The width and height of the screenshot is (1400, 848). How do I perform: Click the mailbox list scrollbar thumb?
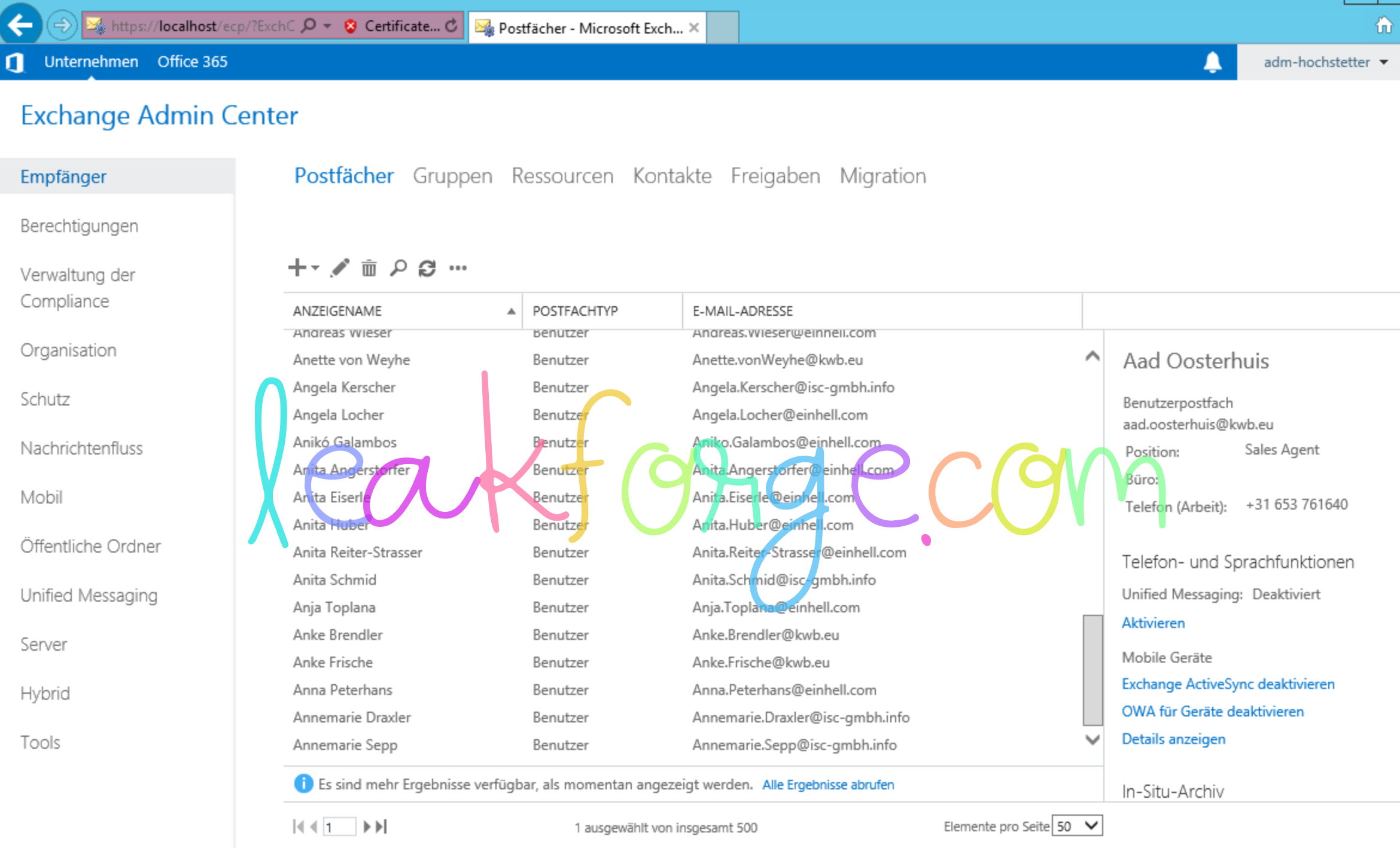(x=1092, y=670)
